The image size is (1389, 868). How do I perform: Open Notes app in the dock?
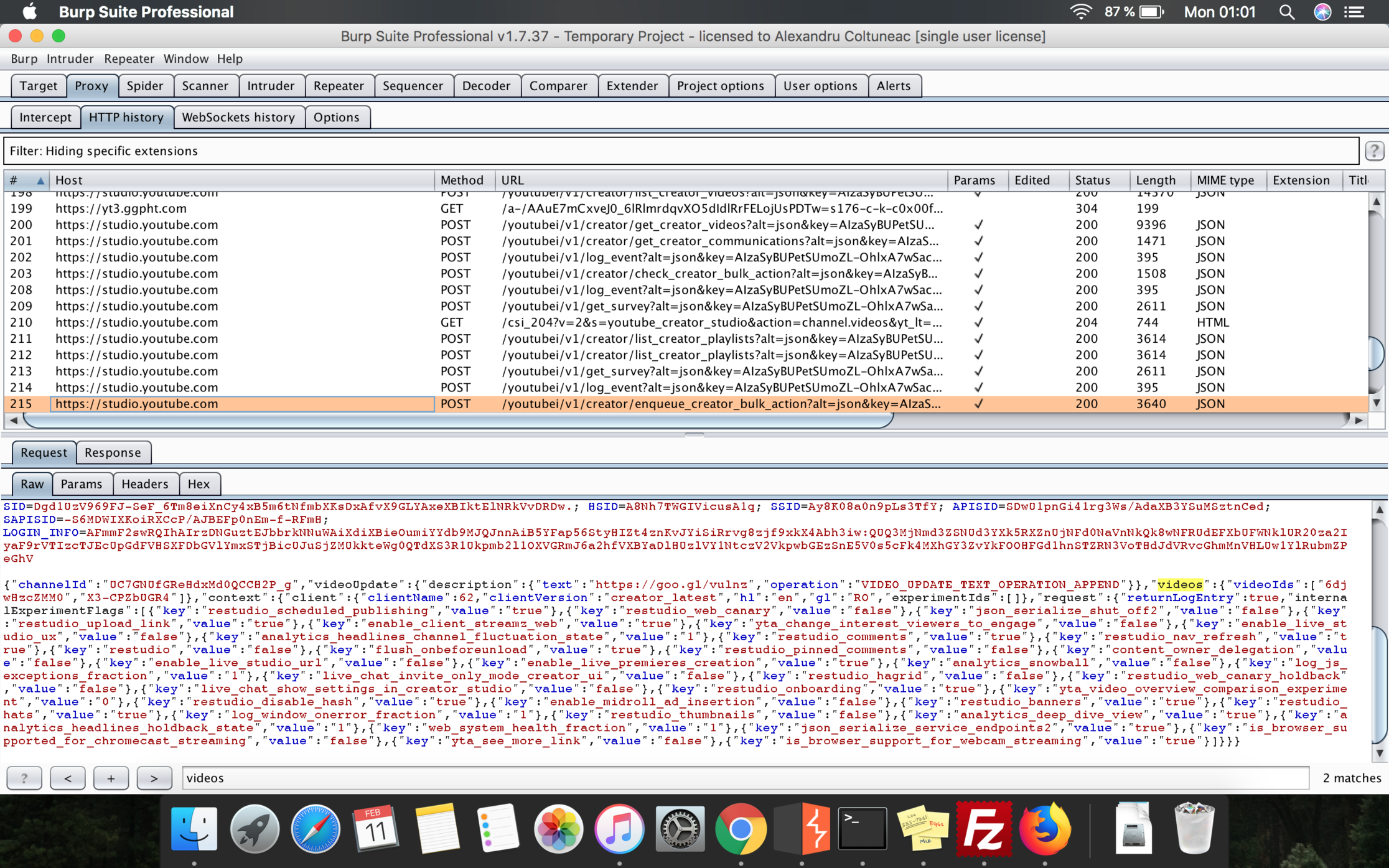click(437, 829)
